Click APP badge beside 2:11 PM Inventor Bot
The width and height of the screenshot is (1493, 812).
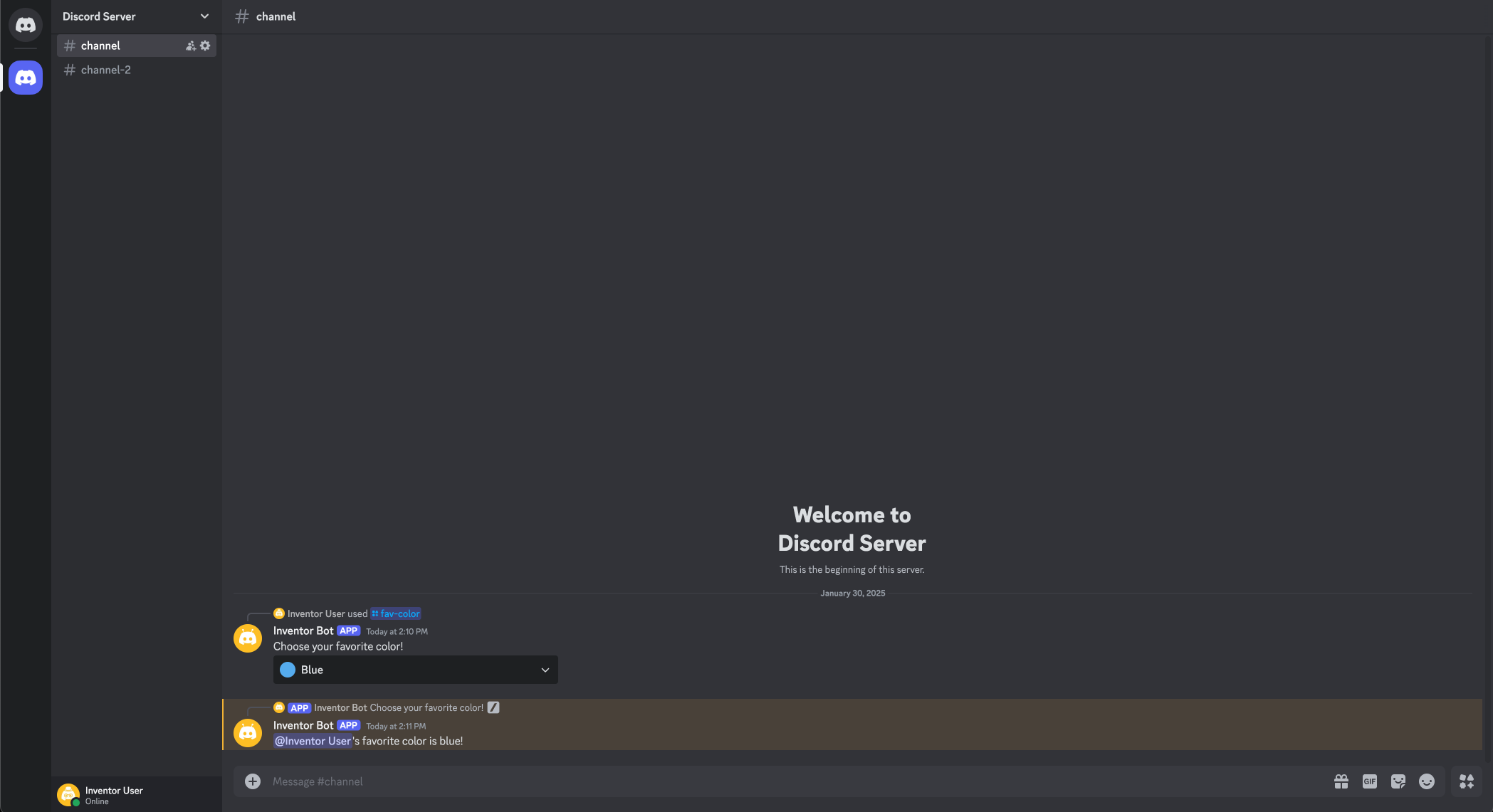click(x=349, y=725)
